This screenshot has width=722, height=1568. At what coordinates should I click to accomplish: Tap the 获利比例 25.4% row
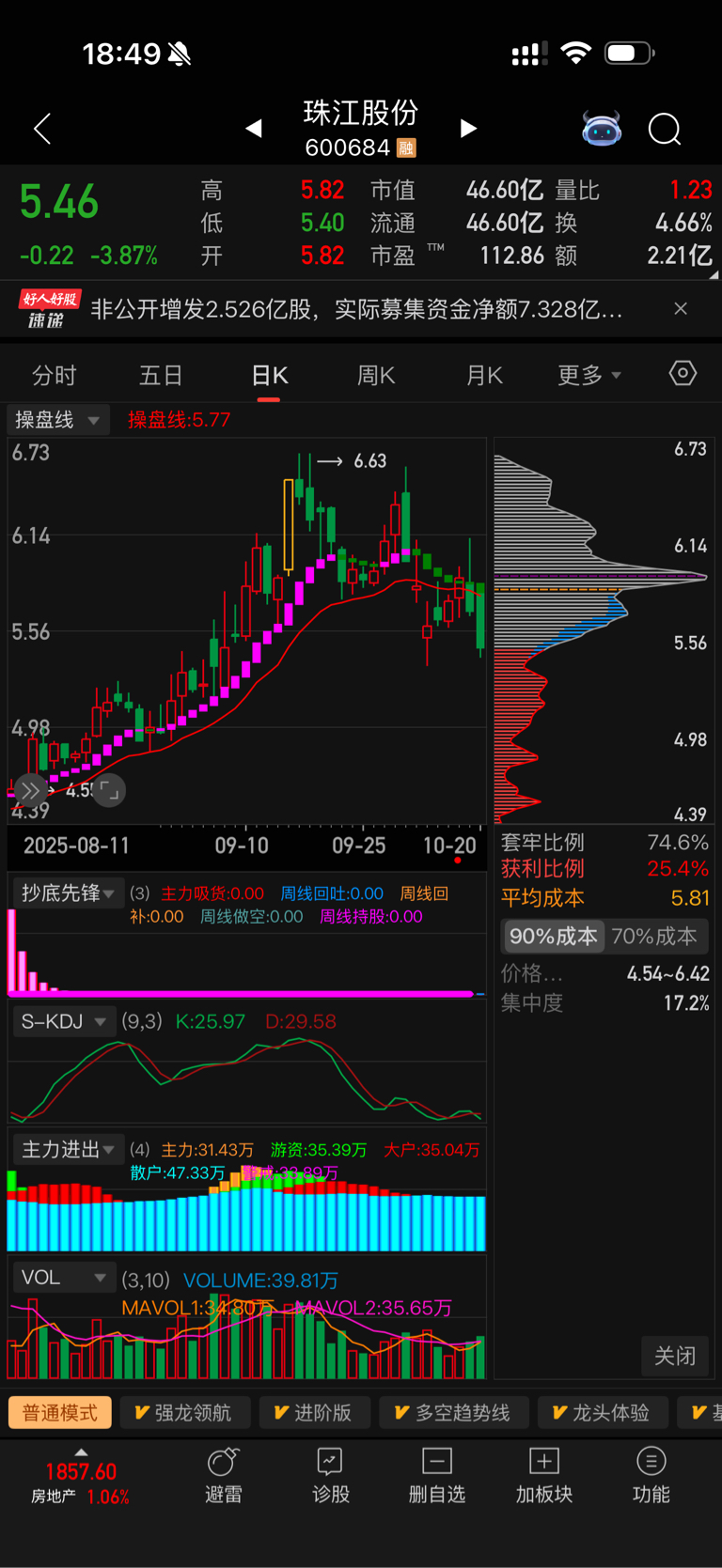604,869
